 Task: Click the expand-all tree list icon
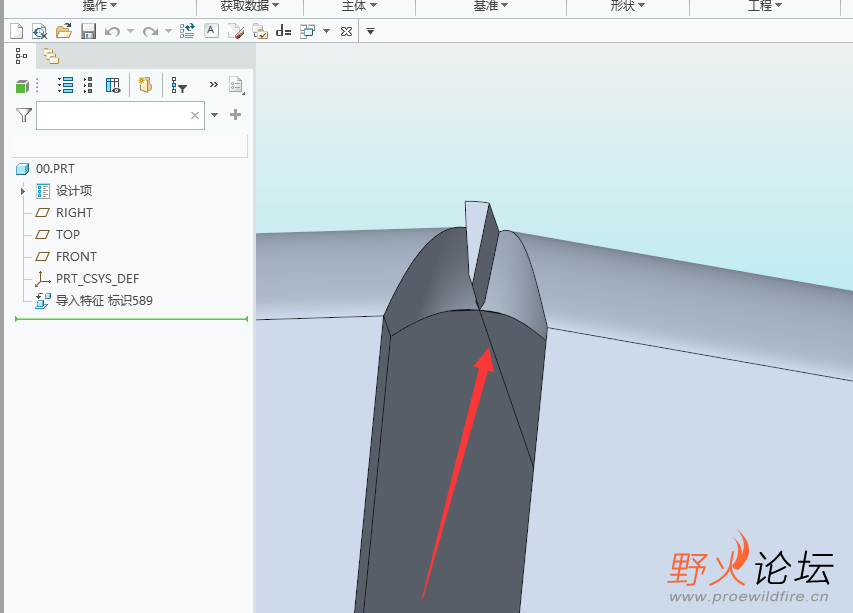click(x=66, y=85)
